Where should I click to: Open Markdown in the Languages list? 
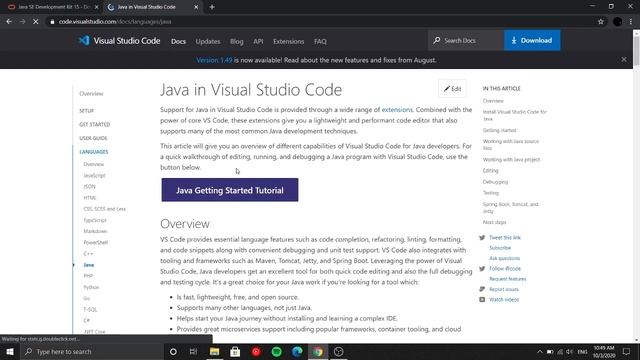click(96, 231)
